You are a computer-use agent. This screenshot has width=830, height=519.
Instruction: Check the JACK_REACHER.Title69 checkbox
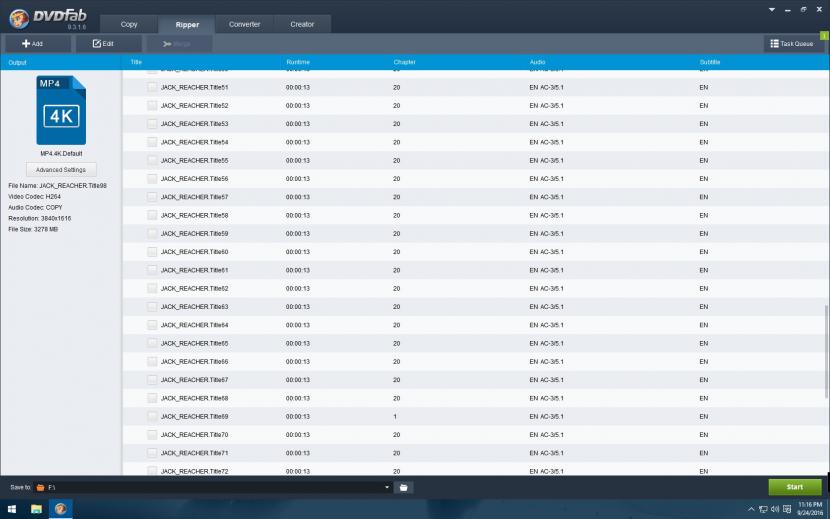click(x=152, y=416)
